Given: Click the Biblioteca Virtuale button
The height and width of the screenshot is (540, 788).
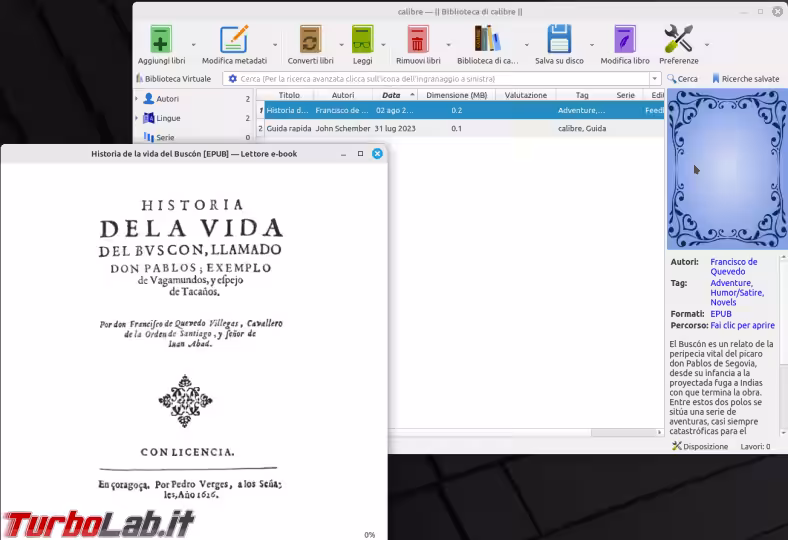Looking at the screenshot, I should coord(173,79).
